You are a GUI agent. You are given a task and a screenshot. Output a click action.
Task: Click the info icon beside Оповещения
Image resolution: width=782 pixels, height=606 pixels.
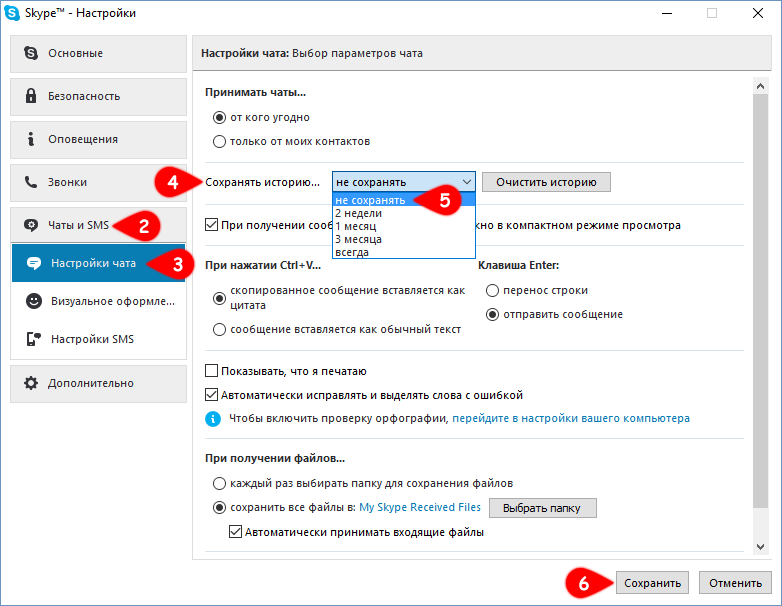31,139
